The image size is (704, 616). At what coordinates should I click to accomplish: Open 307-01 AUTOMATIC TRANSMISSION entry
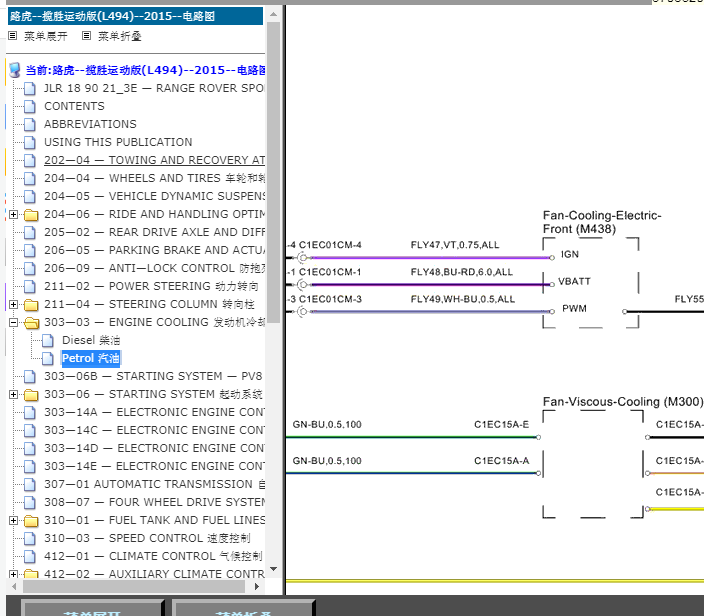[x=154, y=484]
